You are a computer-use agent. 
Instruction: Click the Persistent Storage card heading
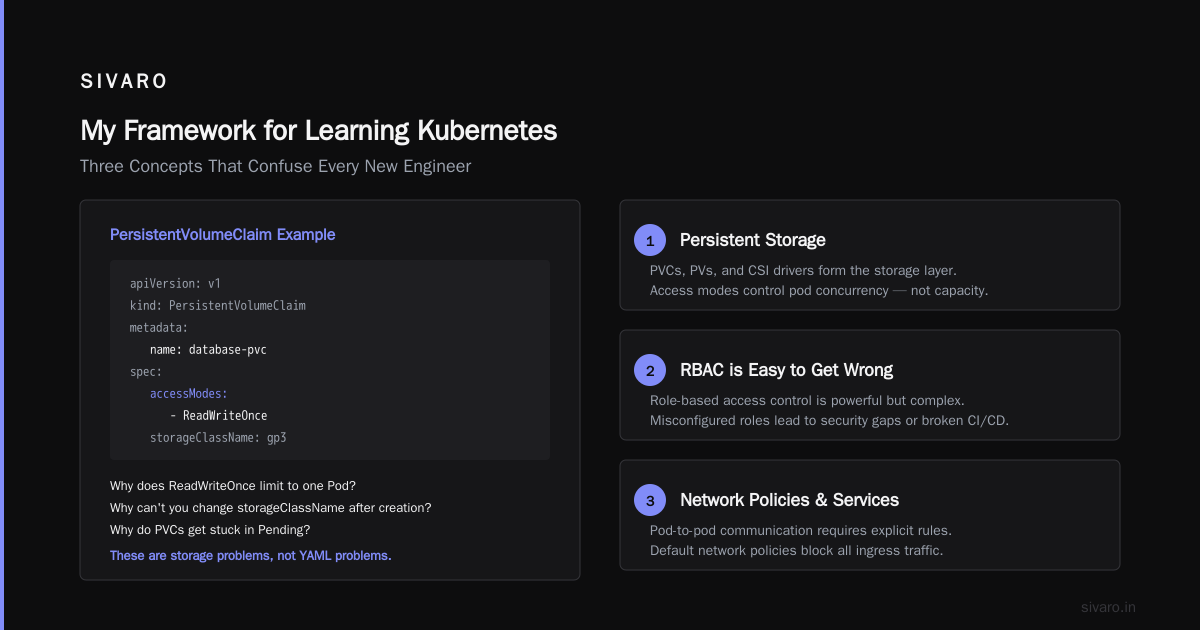(753, 240)
